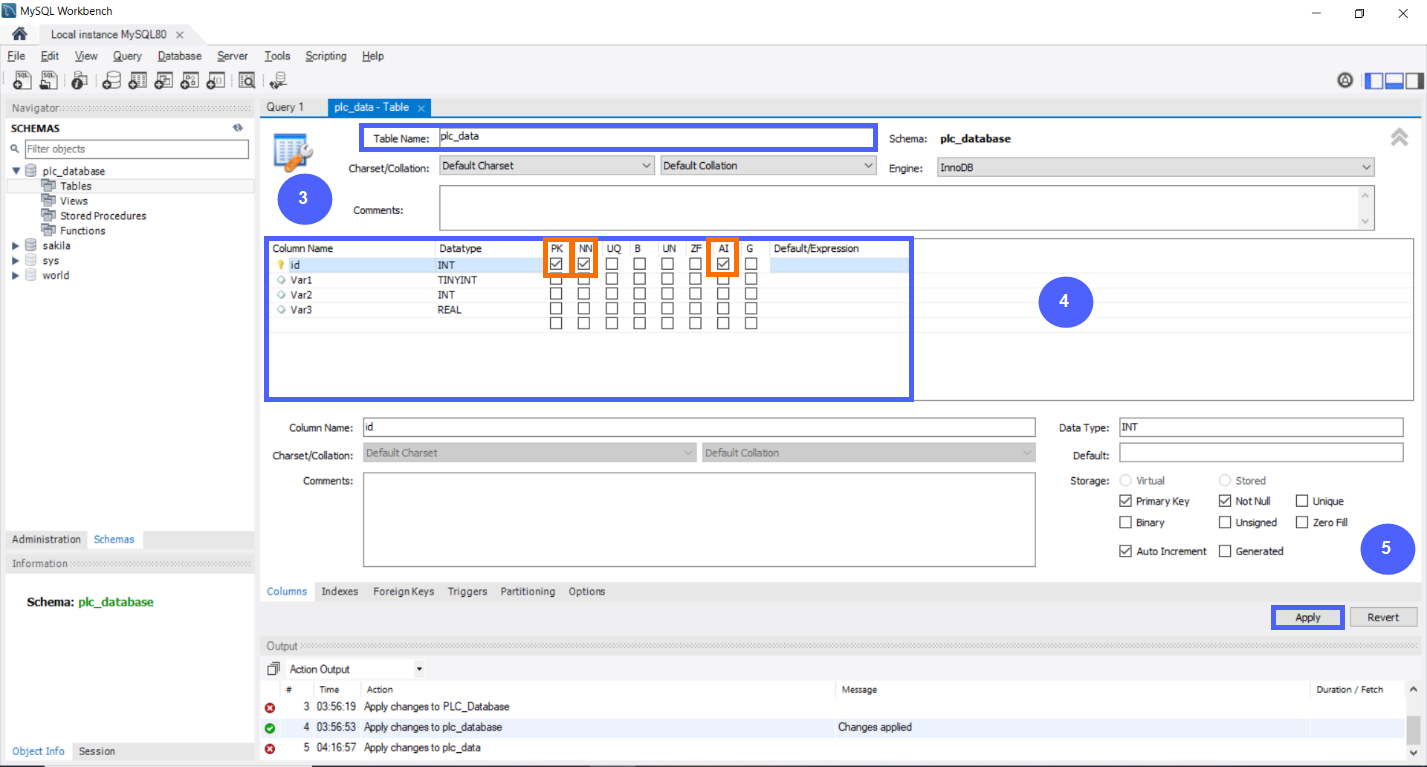Select the create new schema icon

point(112,80)
